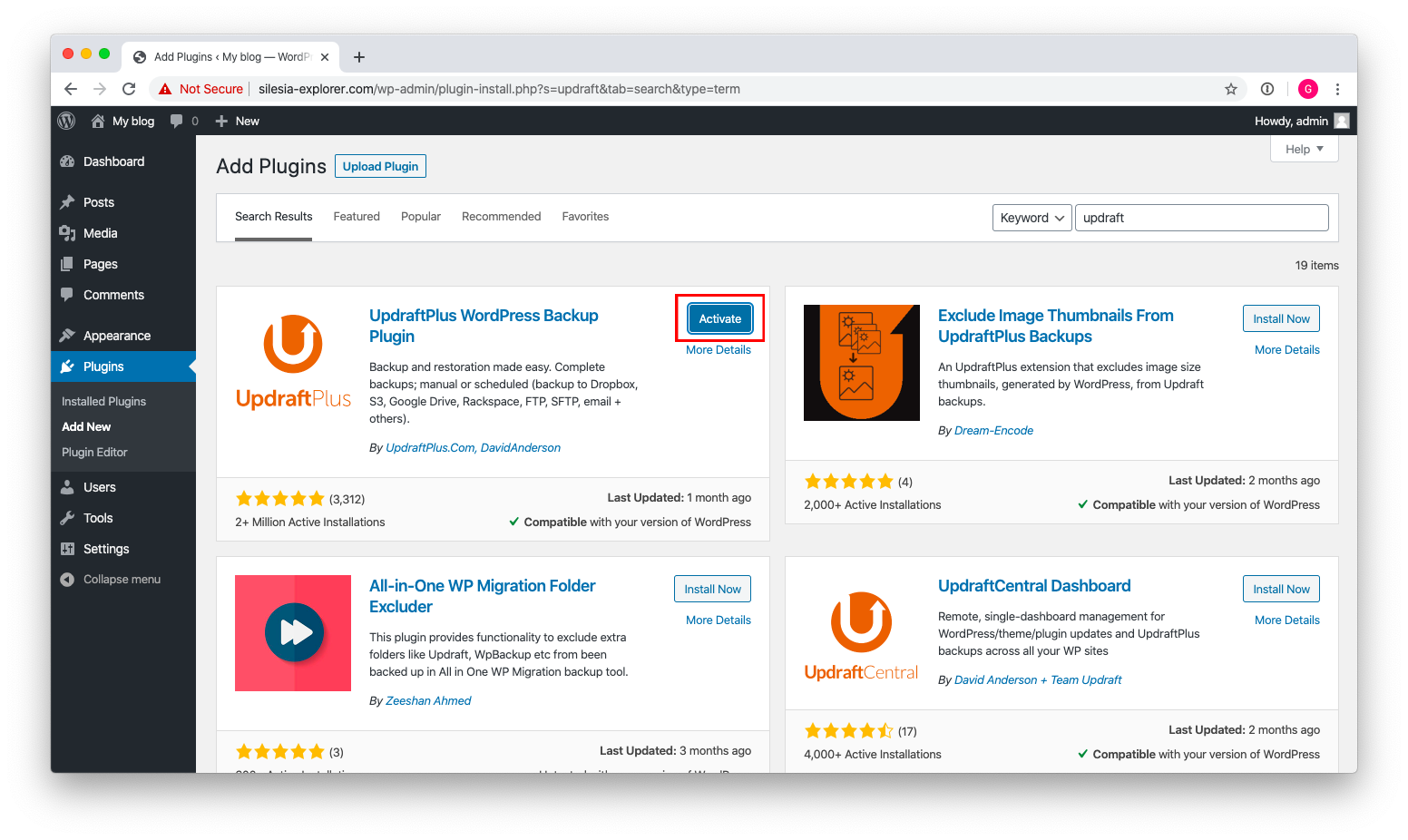Switch to the Featured tab

(x=357, y=217)
